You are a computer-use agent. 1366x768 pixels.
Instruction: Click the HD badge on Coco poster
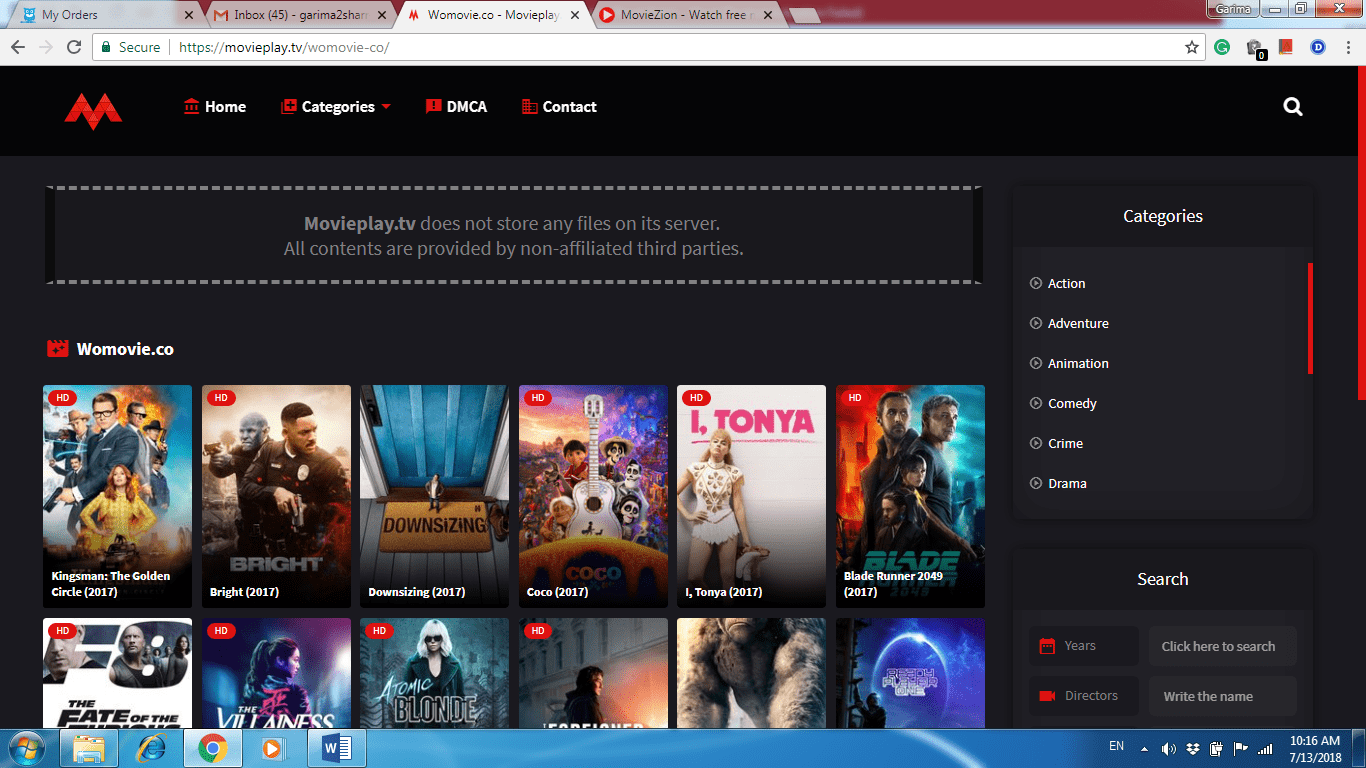click(x=537, y=398)
